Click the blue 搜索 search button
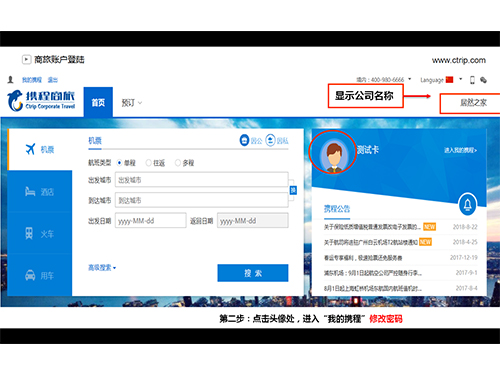This screenshot has height=375, width=500. pyautogui.click(x=253, y=273)
